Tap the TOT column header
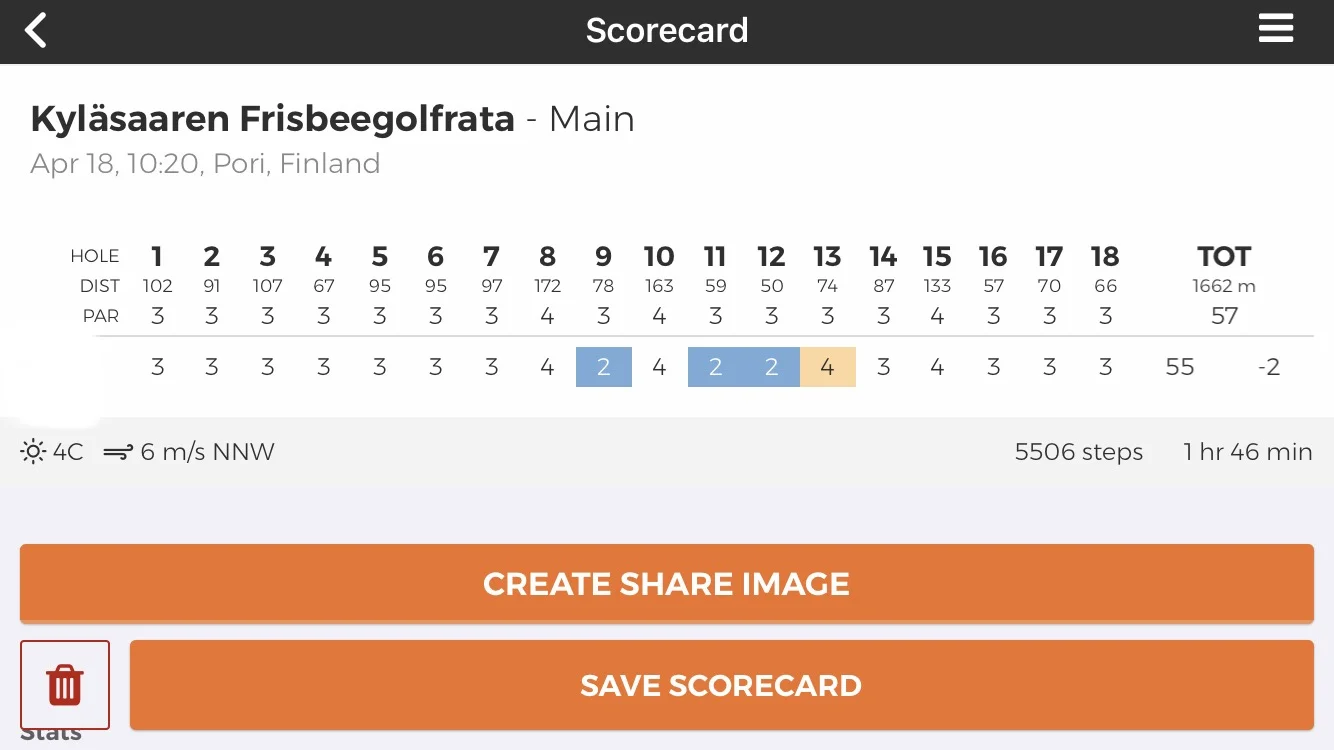The image size is (1334, 750). coord(1224,256)
